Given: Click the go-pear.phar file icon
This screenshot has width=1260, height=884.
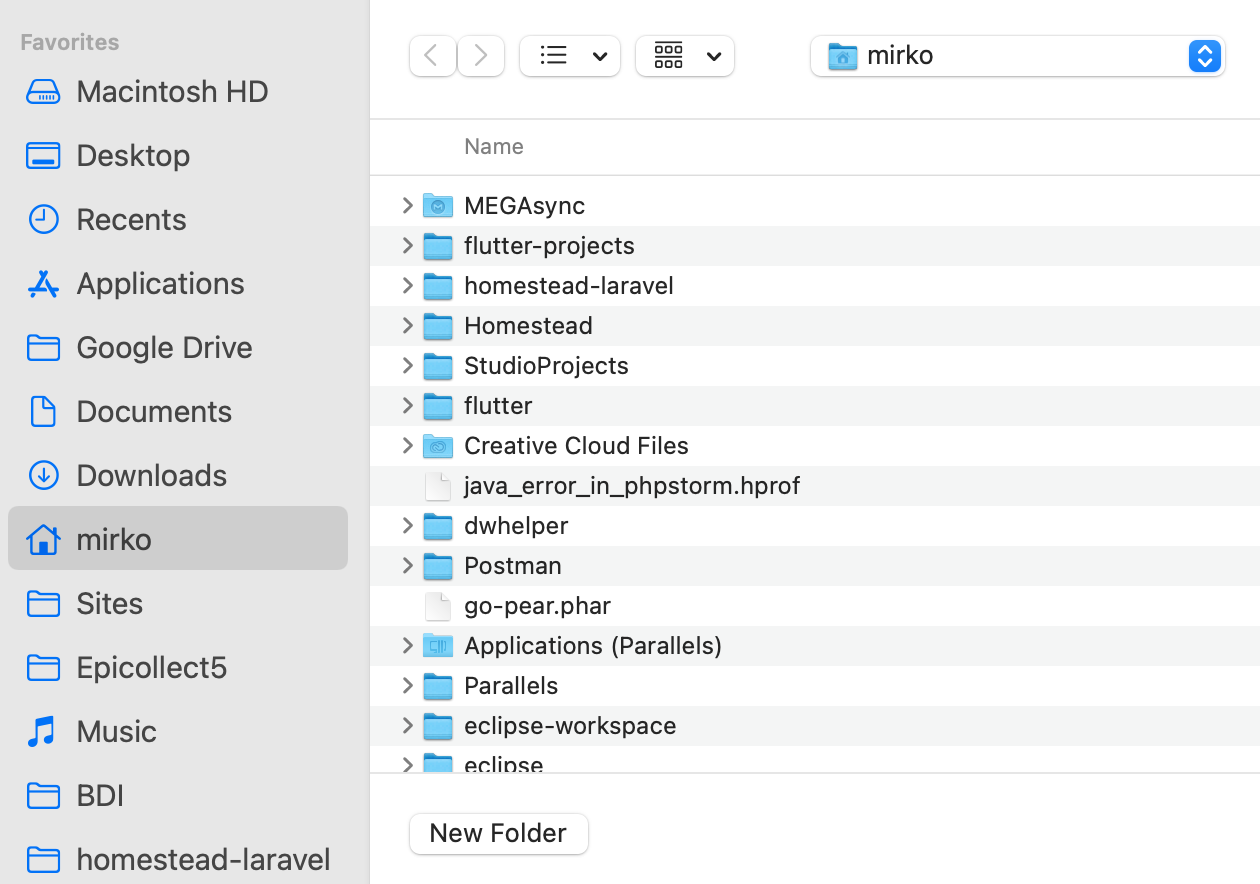Looking at the screenshot, I should point(438,606).
